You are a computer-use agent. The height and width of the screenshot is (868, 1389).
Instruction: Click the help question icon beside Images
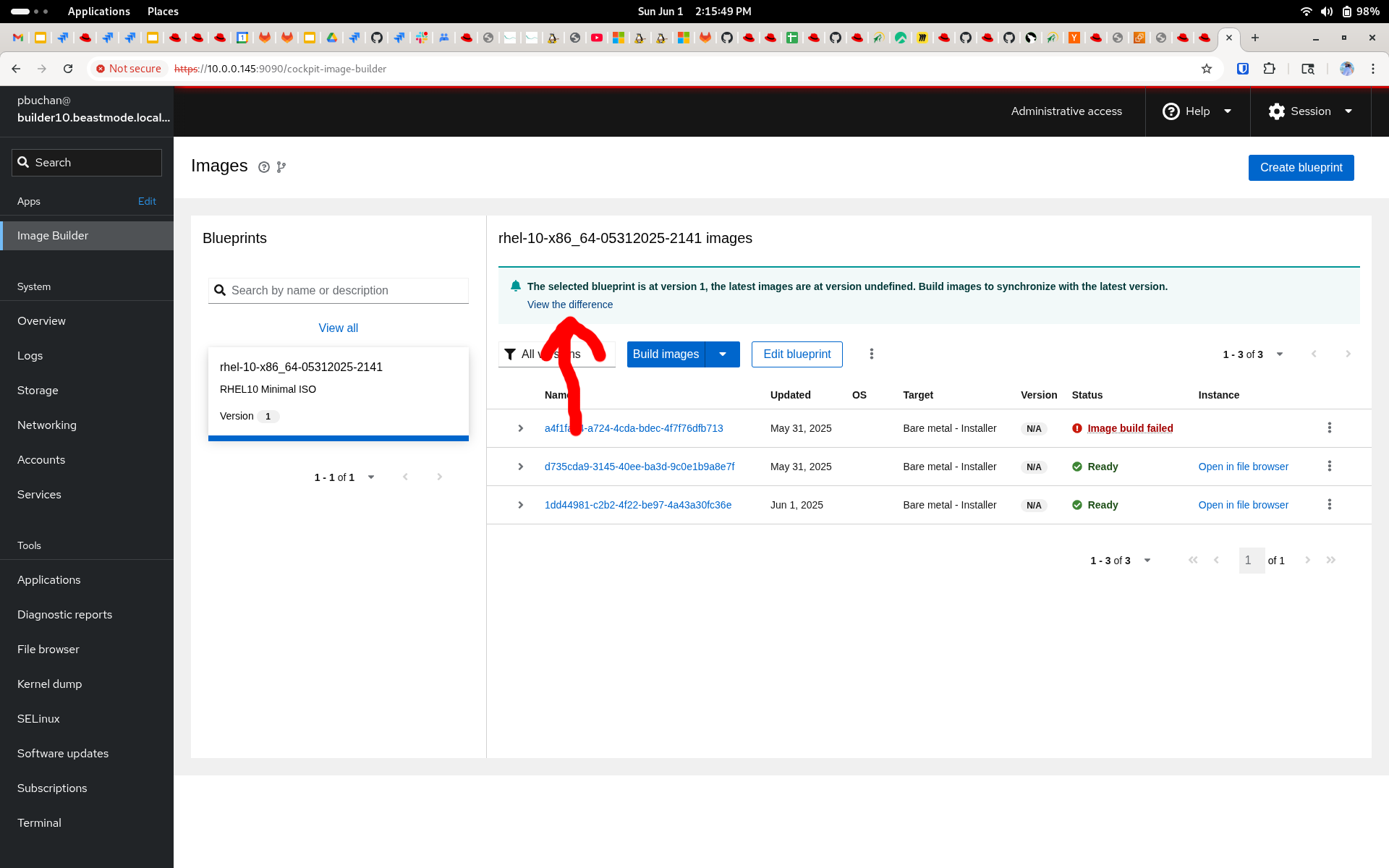pyautogui.click(x=264, y=167)
